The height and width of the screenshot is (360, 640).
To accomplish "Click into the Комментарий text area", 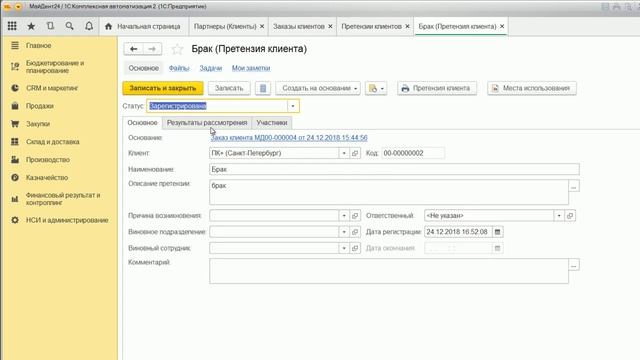I will pos(389,271).
